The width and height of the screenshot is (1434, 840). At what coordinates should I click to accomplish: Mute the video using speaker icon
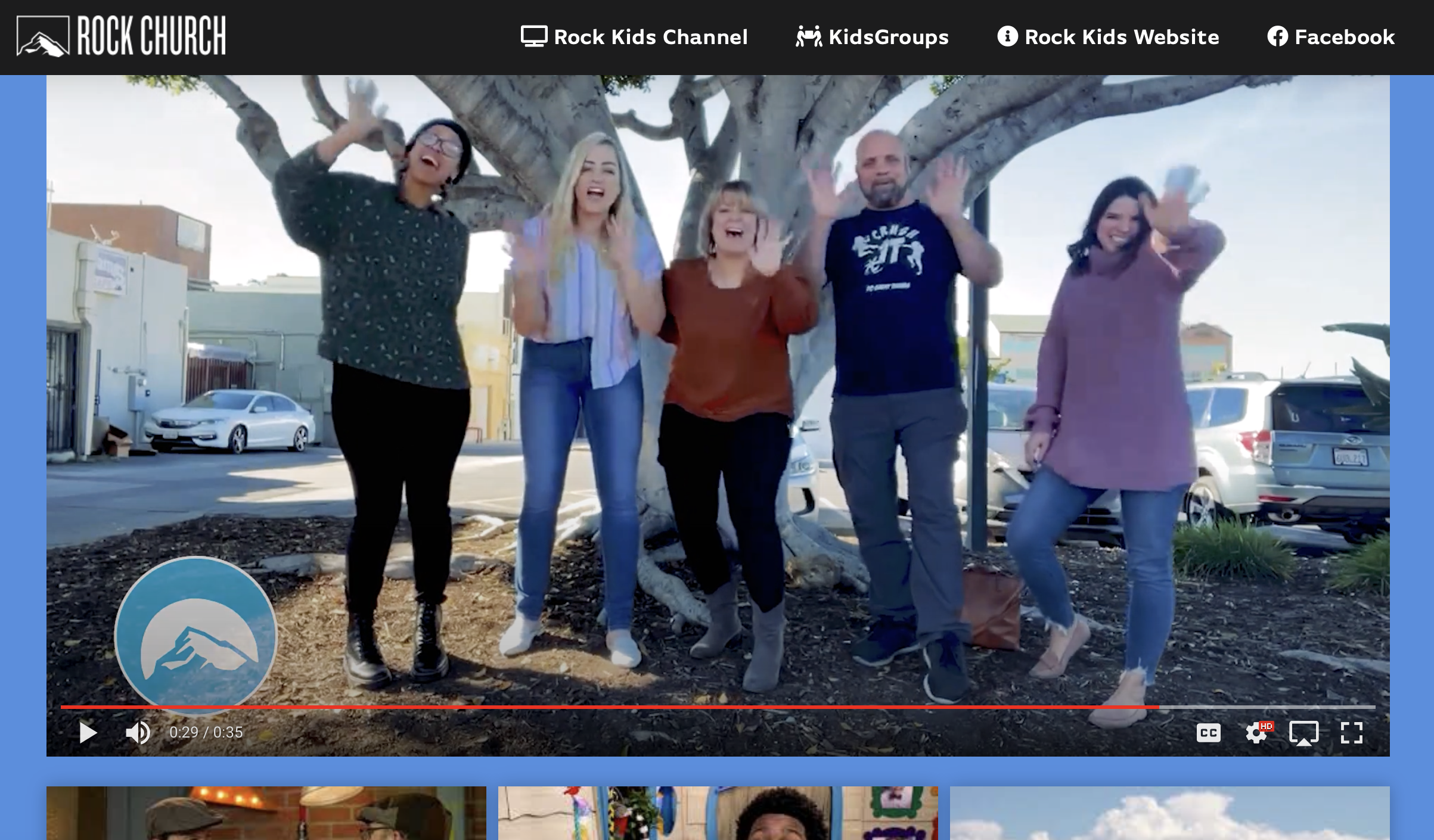click(x=138, y=732)
